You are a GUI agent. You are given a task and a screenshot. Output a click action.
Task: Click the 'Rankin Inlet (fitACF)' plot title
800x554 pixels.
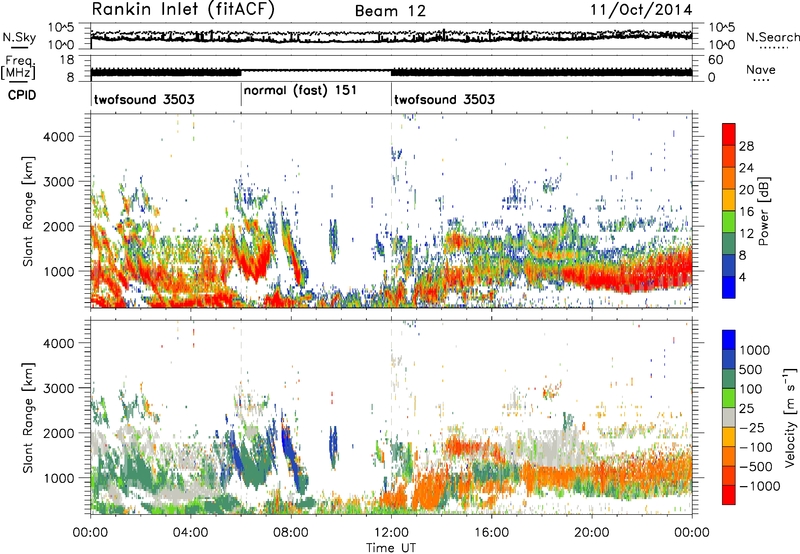point(183,9)
